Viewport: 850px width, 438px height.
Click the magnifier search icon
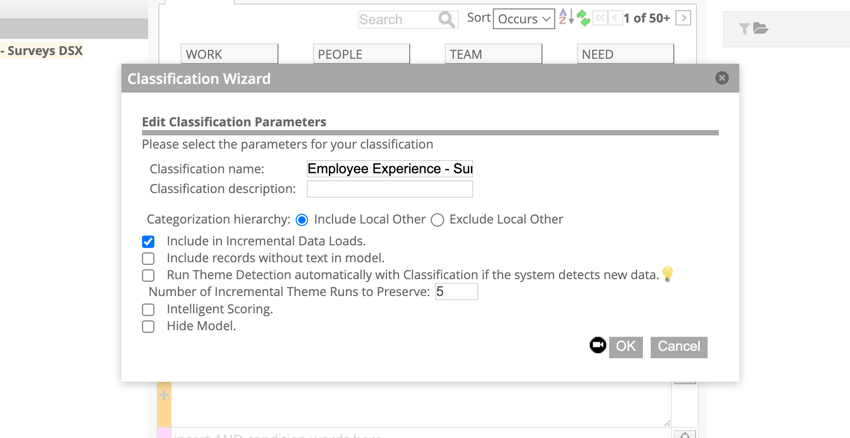coord(446,19)
